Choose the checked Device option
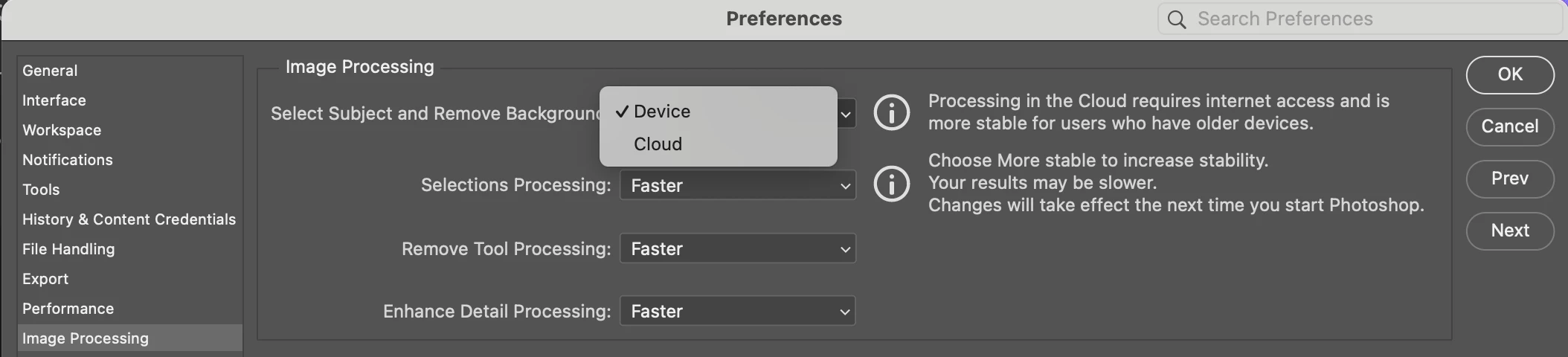Image resolution: width=1568 pixels, height=357 pixels. coord(661,112)
